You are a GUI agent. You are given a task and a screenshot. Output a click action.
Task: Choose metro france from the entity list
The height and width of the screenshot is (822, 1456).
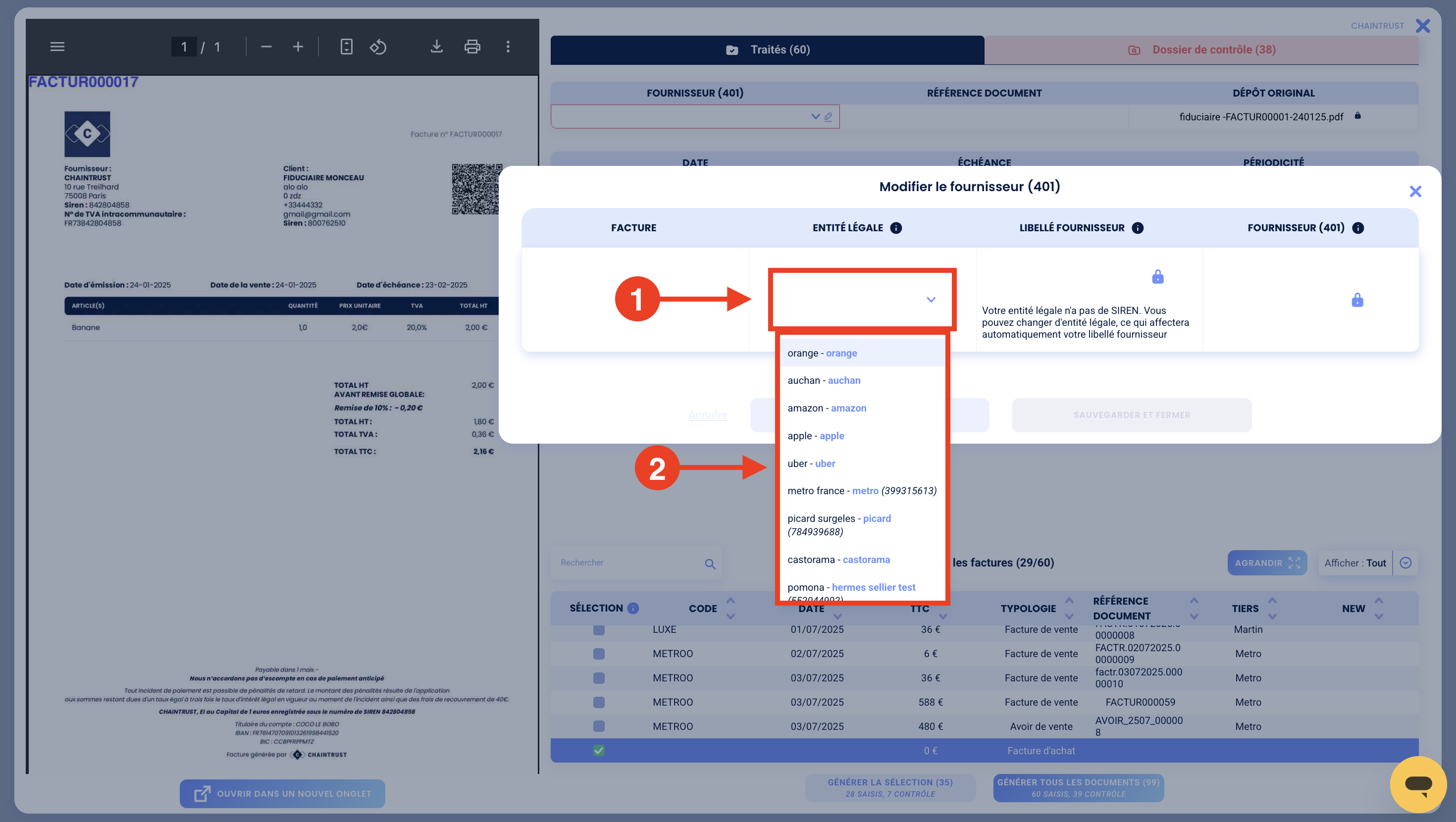tap(863, 491)
